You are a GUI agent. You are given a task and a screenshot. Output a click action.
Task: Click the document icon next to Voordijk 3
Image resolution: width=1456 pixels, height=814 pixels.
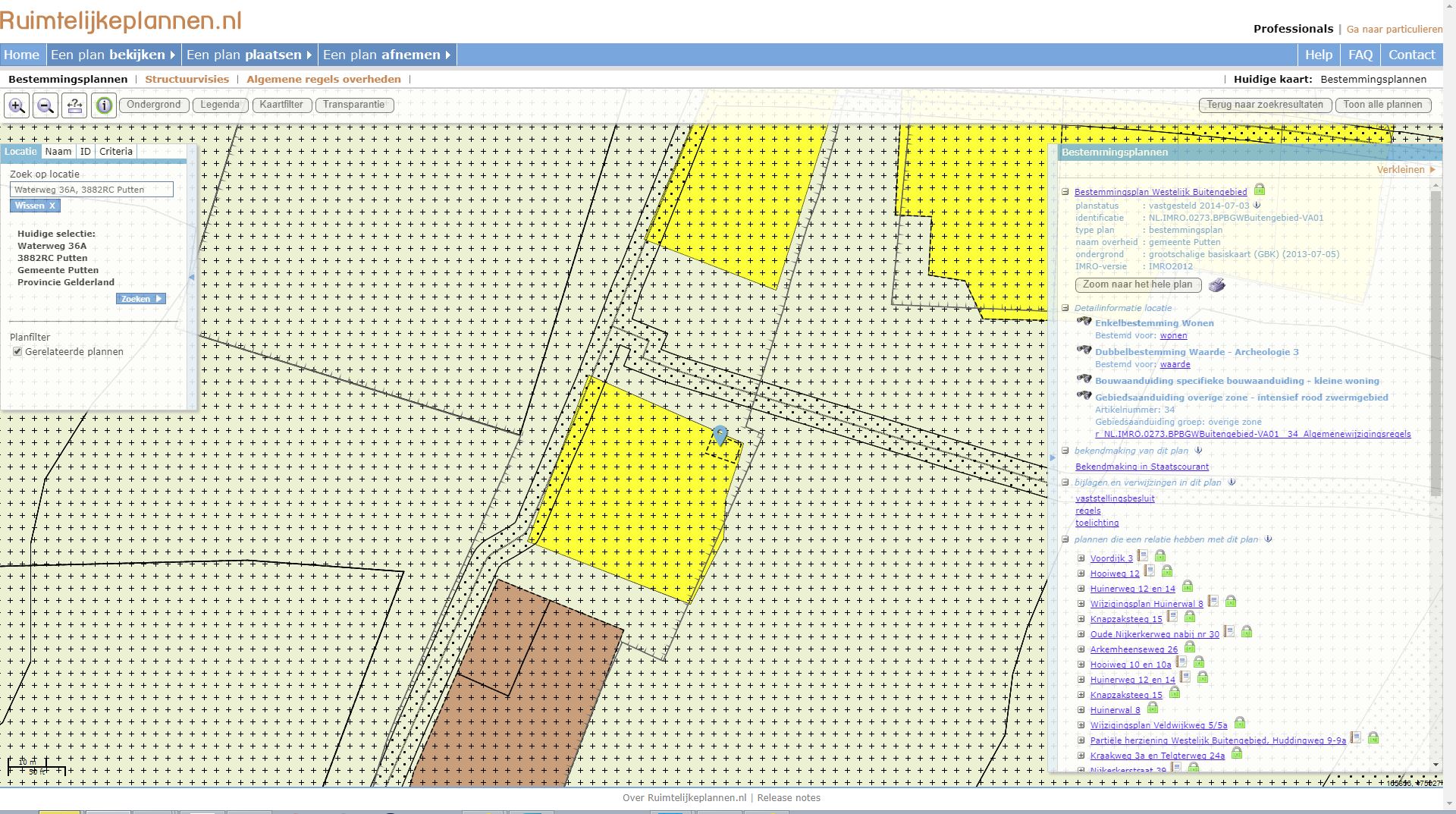click(x=1144, y=555)
